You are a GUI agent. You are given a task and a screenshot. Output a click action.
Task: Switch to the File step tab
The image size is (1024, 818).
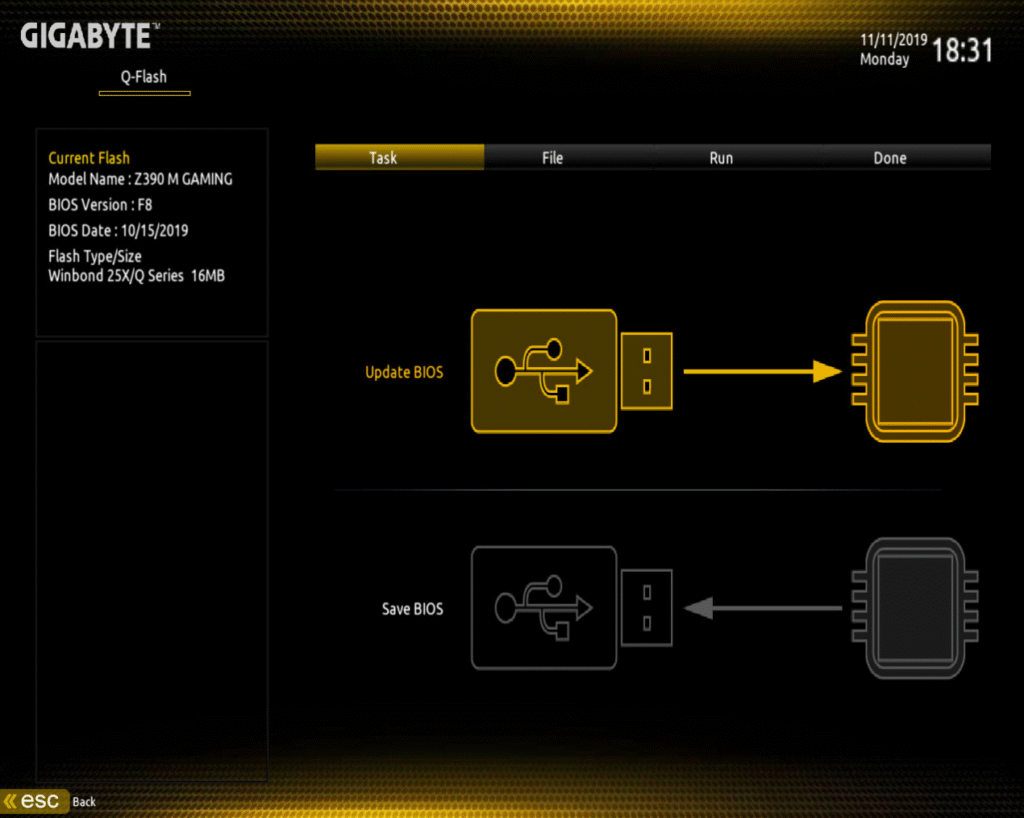pos(552,158)
